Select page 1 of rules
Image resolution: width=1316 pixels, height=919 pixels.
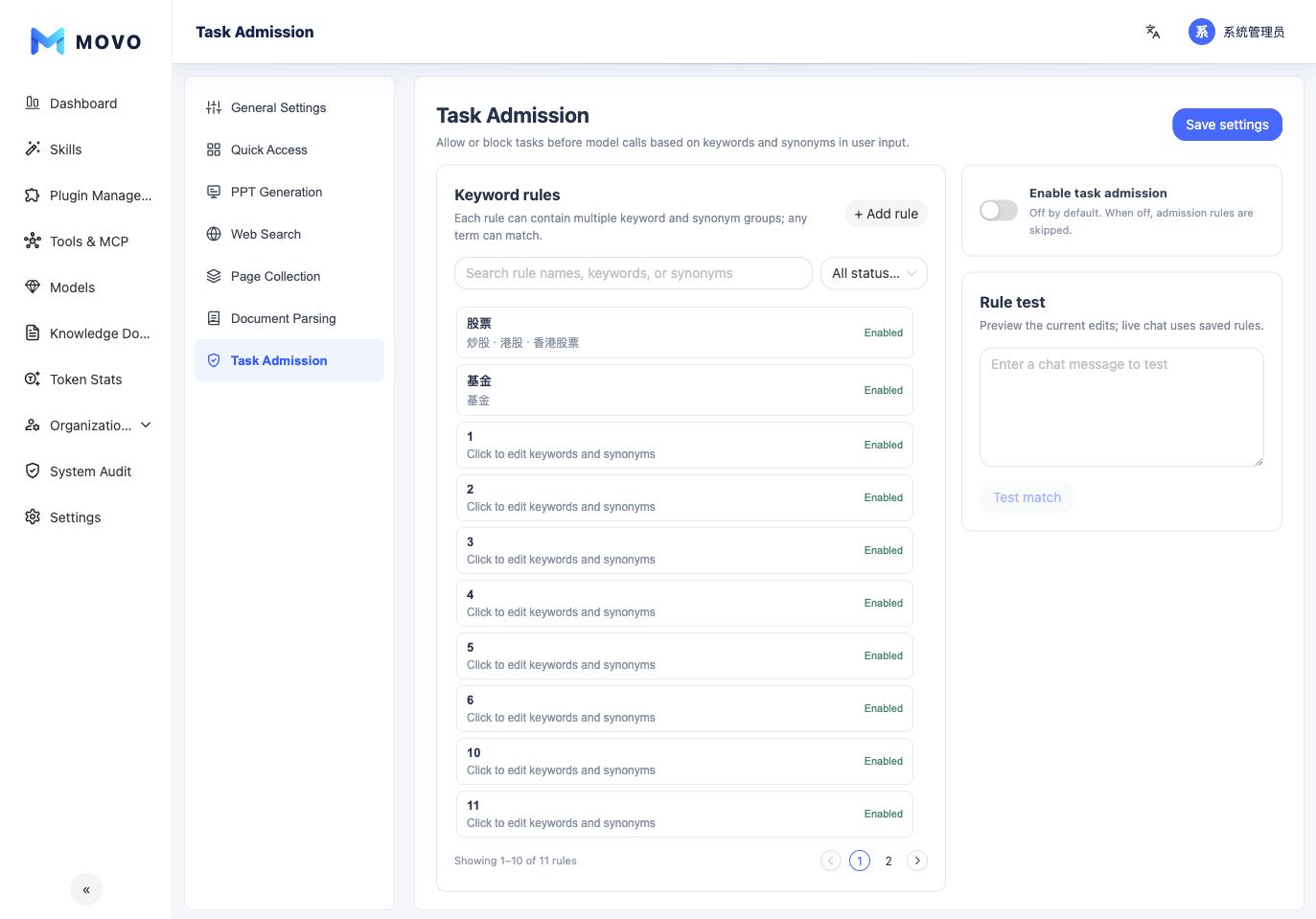(x=860, y=861)
